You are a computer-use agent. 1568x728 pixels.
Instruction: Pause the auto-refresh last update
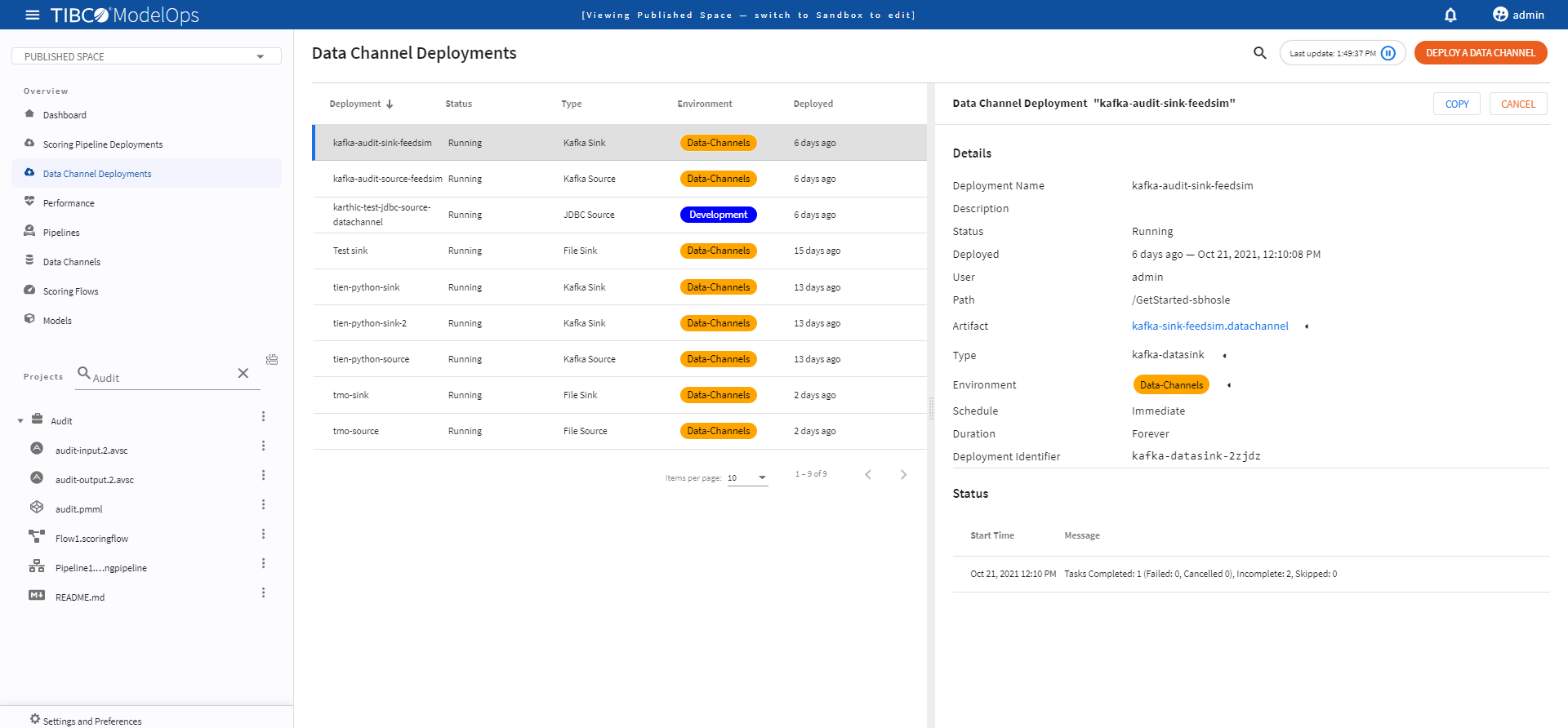(x=1388, y=53)
